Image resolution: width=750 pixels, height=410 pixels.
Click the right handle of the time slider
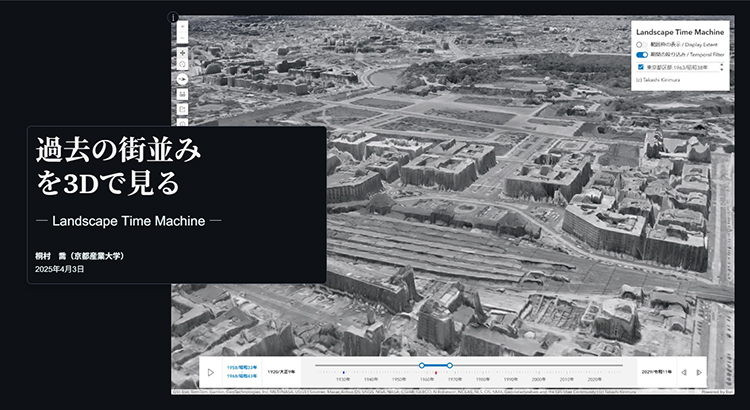point(450,365)
